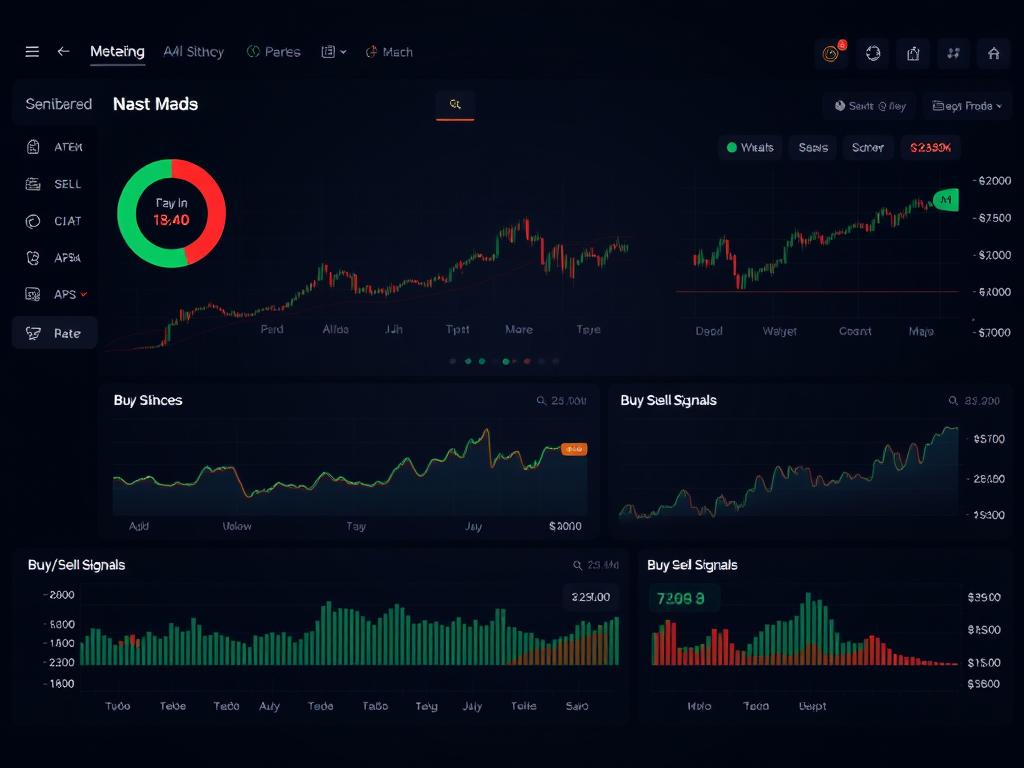Expand the APS sidebar chevron
The height and width of the screenshot is (768, 1024).
pos(84,295)
